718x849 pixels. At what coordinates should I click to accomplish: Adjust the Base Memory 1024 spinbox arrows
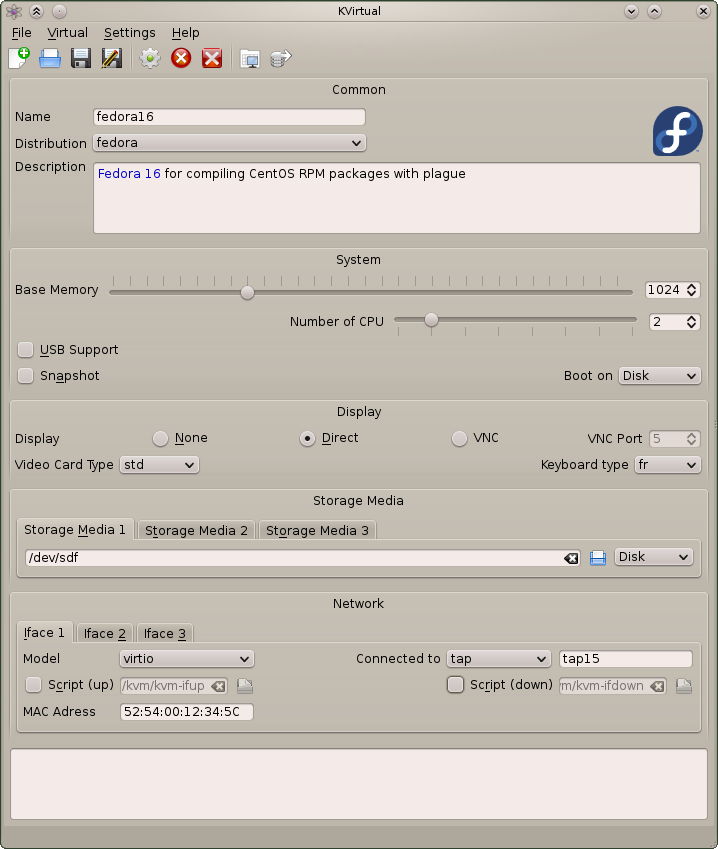click(x=691, y=290)
